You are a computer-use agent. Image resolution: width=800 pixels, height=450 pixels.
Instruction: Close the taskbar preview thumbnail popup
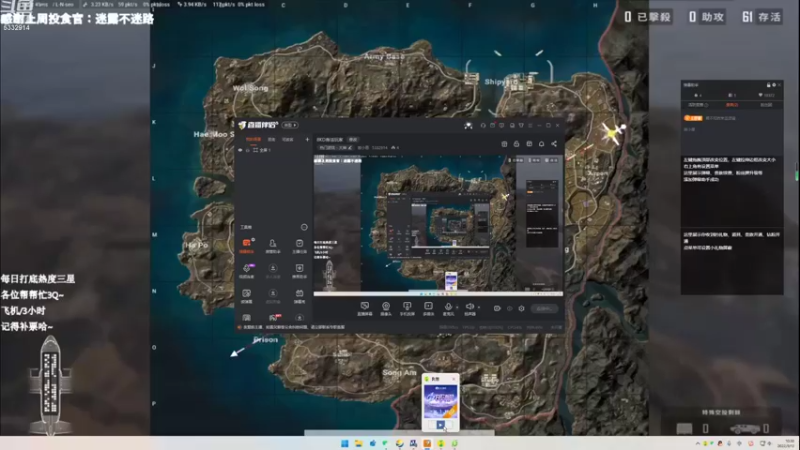(x=454, y=379)
